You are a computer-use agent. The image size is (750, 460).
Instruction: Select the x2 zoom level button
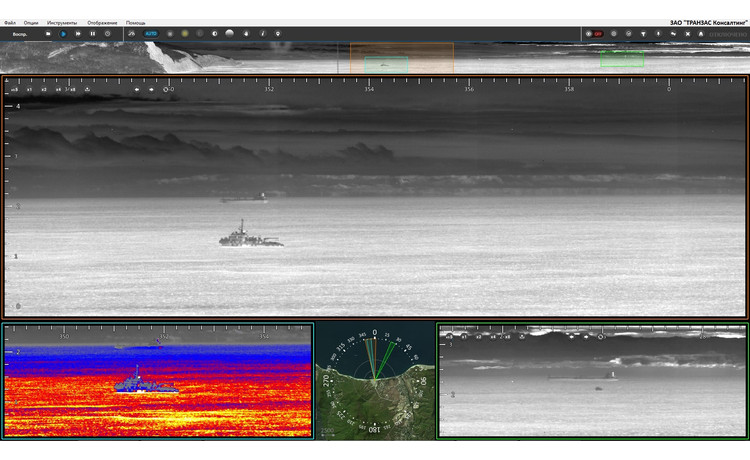45,90
